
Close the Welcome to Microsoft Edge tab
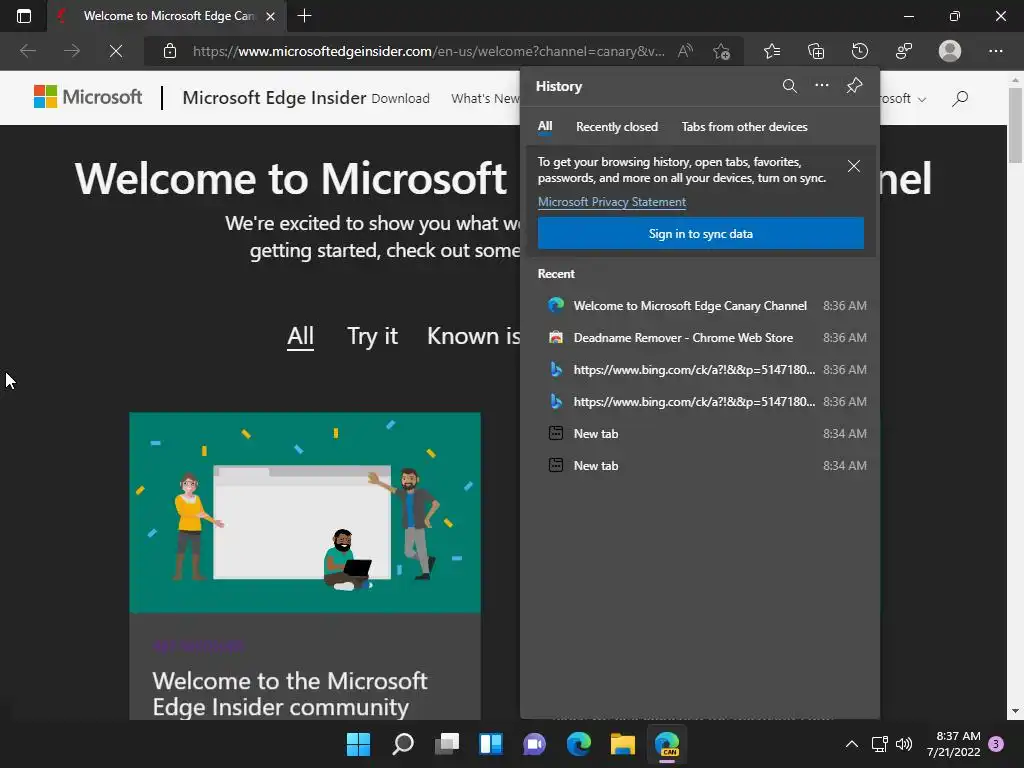pos(270,16)
